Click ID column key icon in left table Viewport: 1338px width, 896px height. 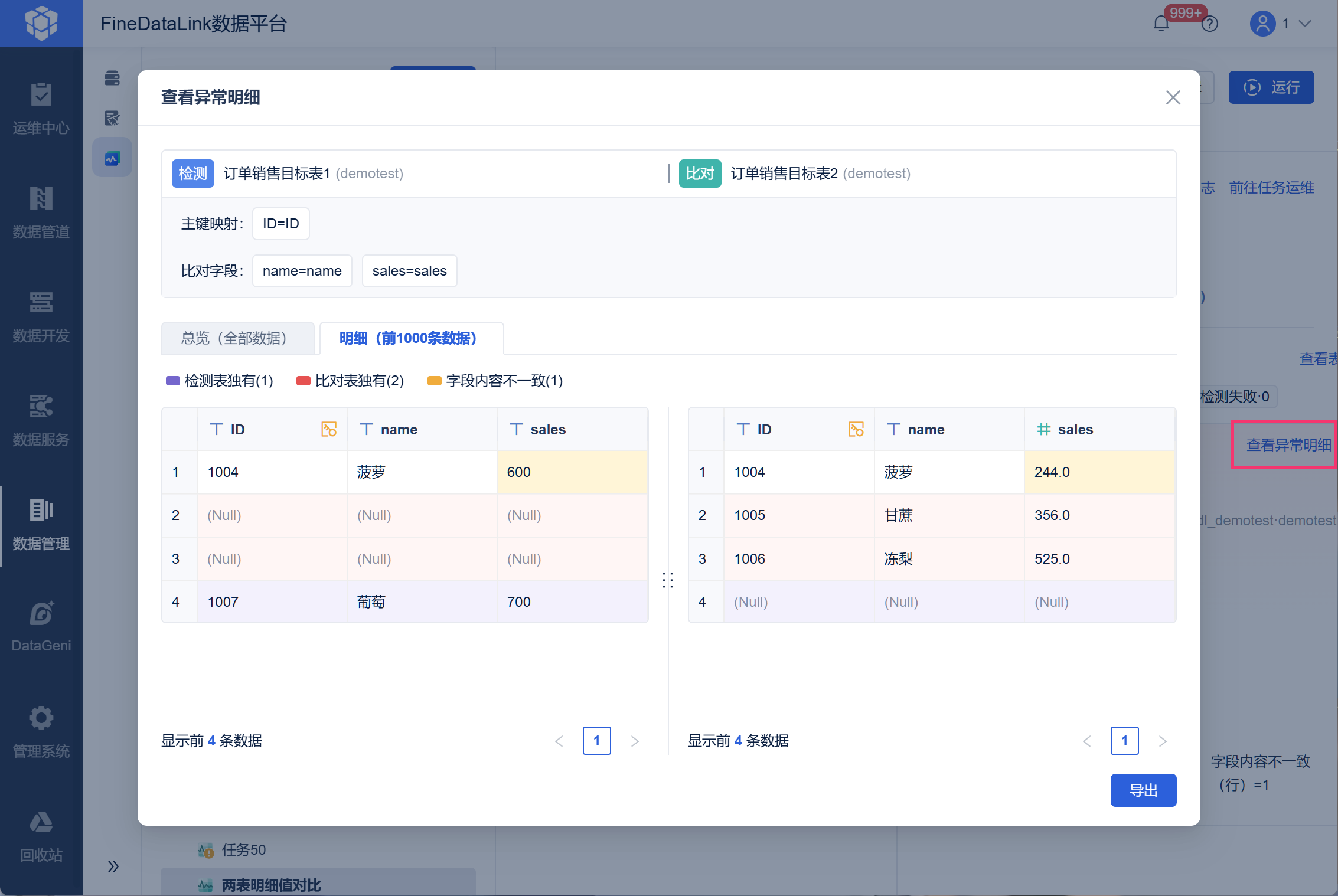click(329, 429)
